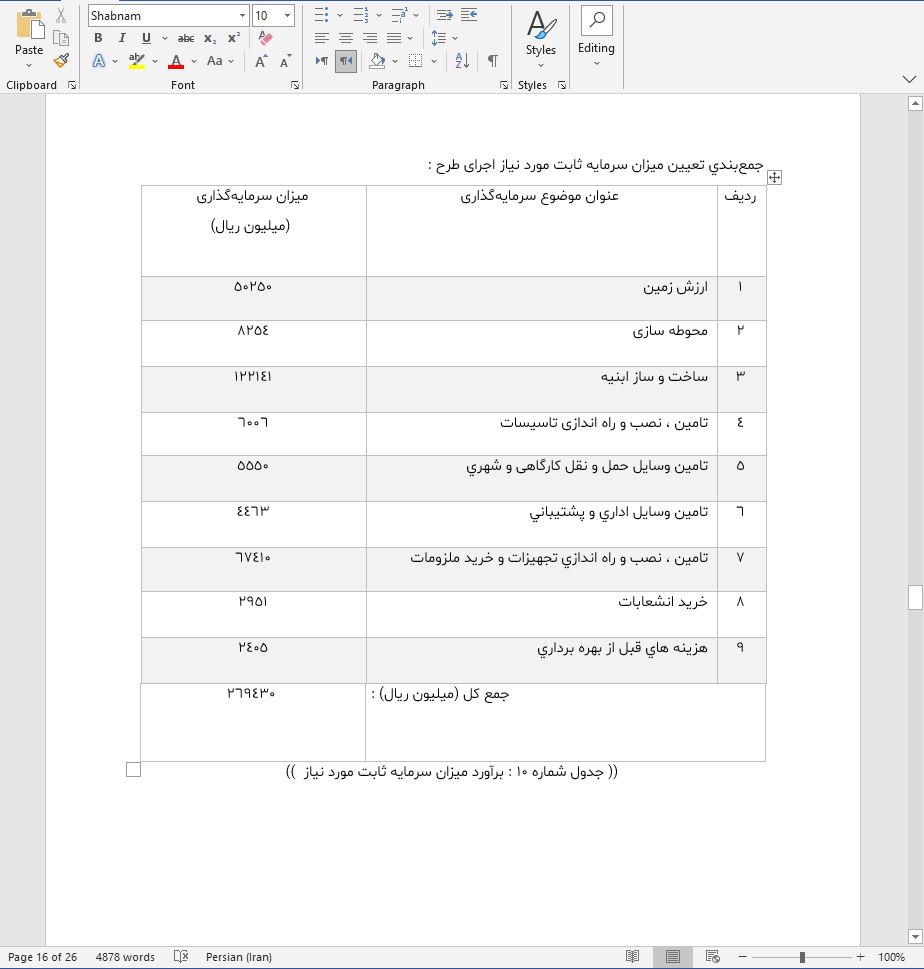Switch to Print Layout view
Image resolution: width=924 pixels, height=969 pixels.
[672, 957]
